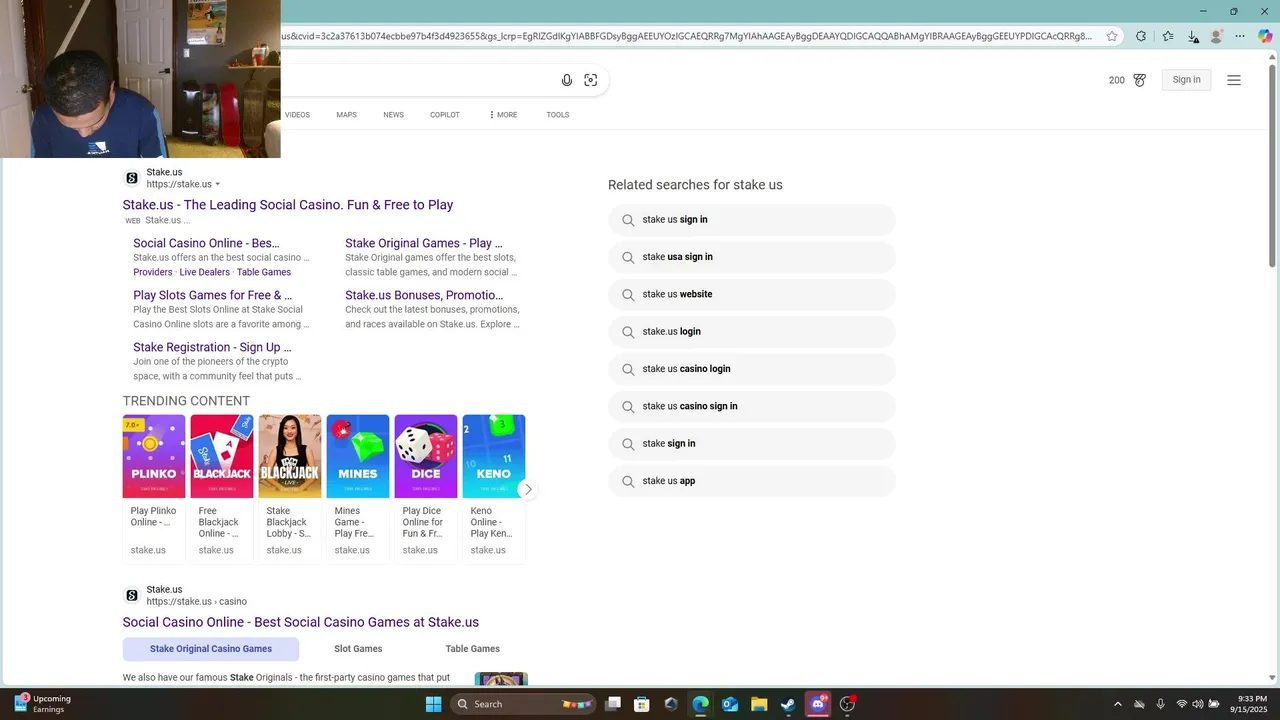Open Microsoft Rewards medal icon
This screenshot has width=1280, height=720.
pos(1140,80)
